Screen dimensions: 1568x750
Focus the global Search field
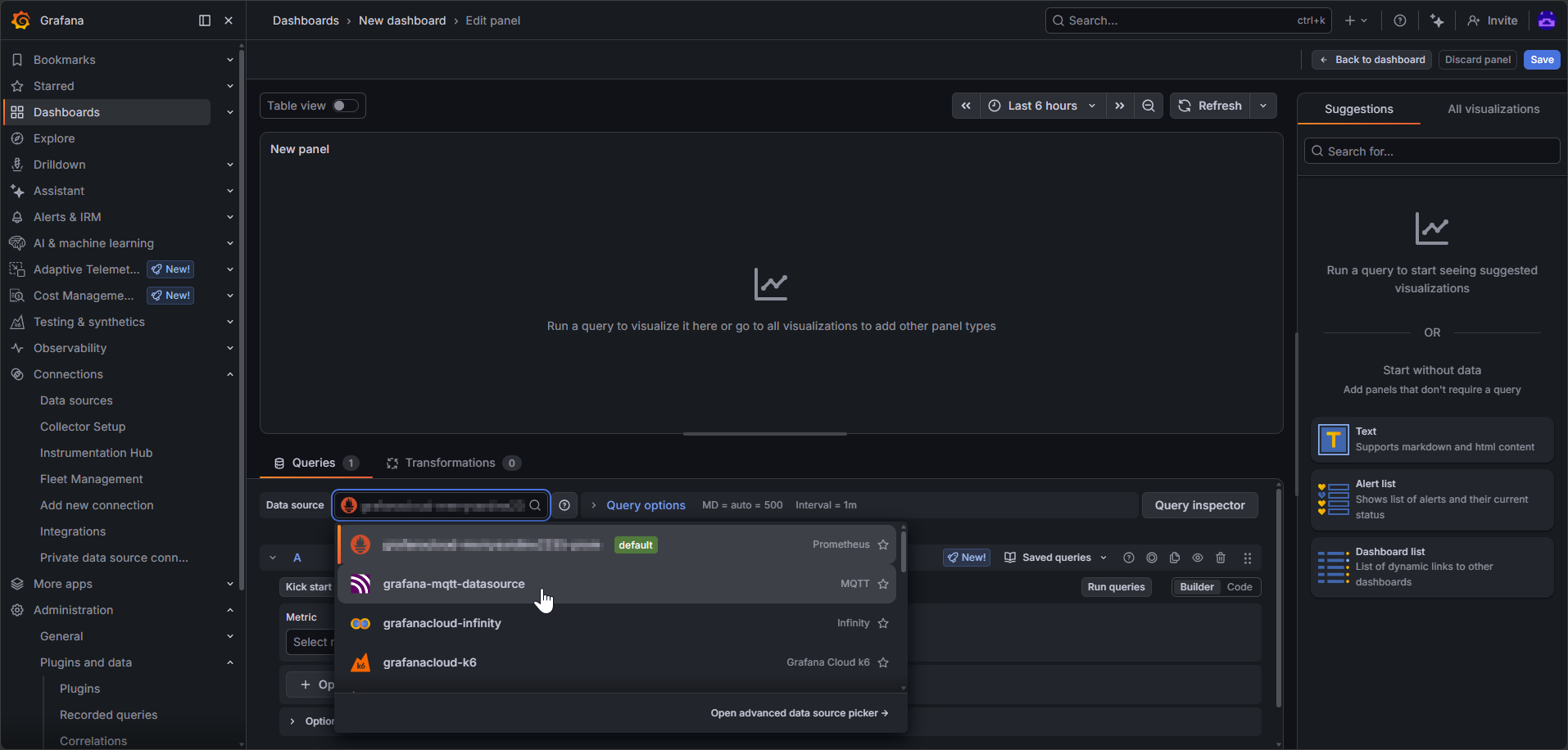tap(1188, 20)
